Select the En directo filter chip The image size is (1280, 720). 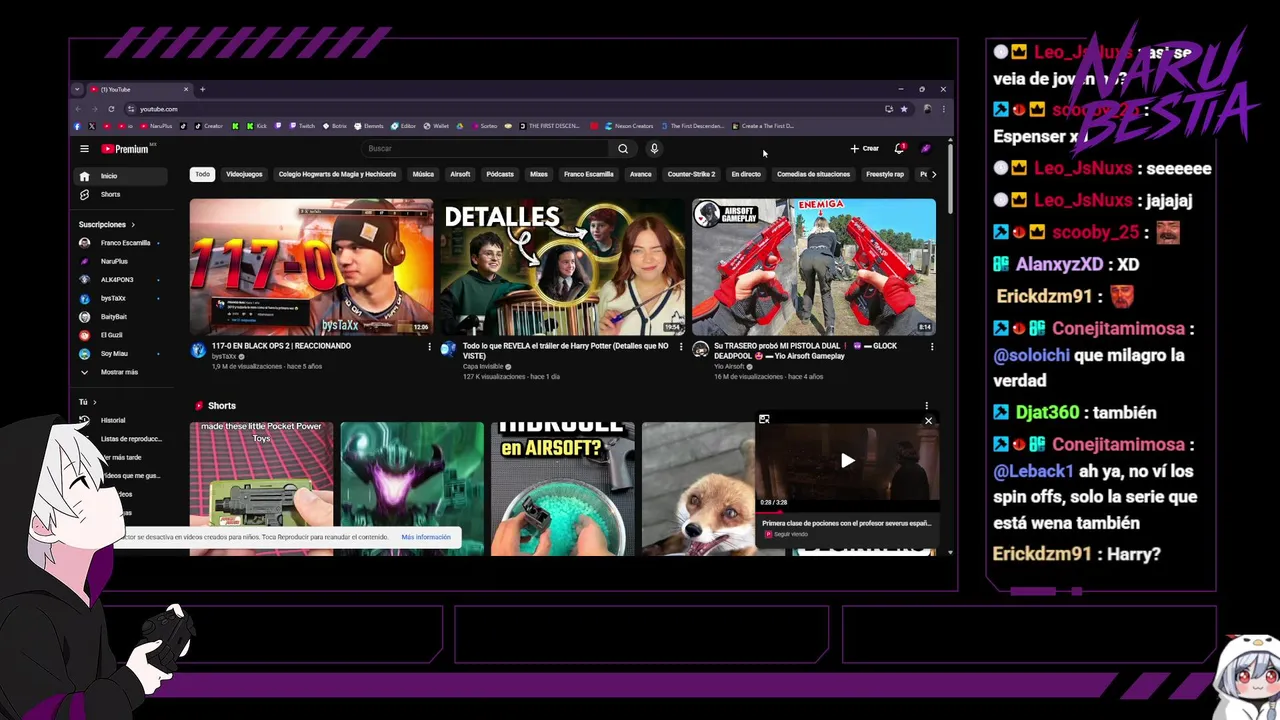point(746,174)
